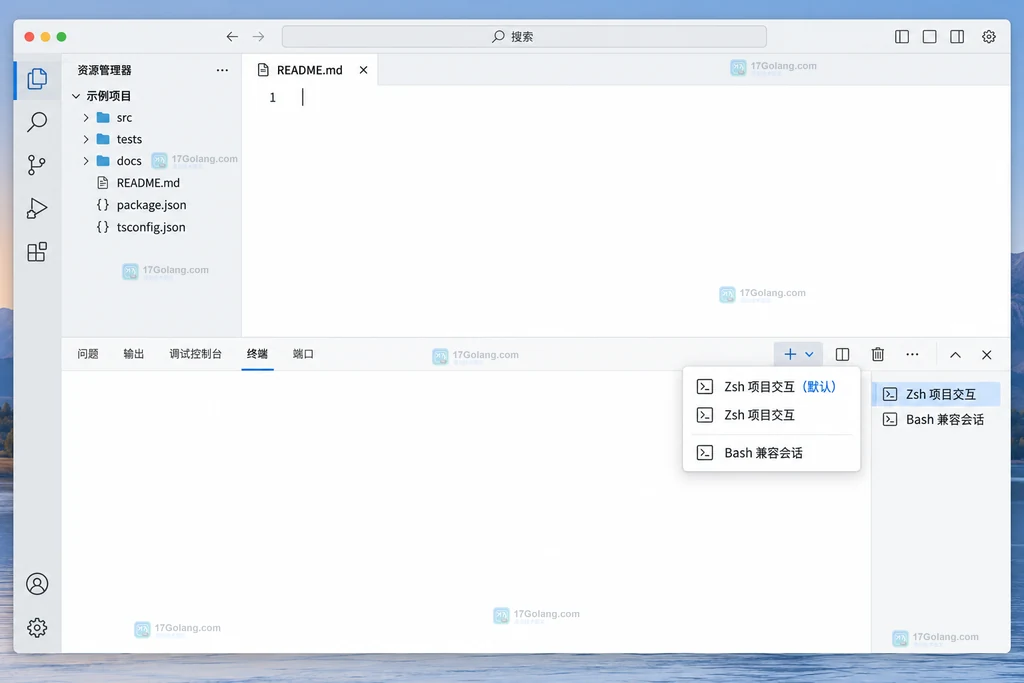The image size is (1024, 683).
Task: Focus the terminal output area
Action: pyautogui.click(x=466, y=511)
